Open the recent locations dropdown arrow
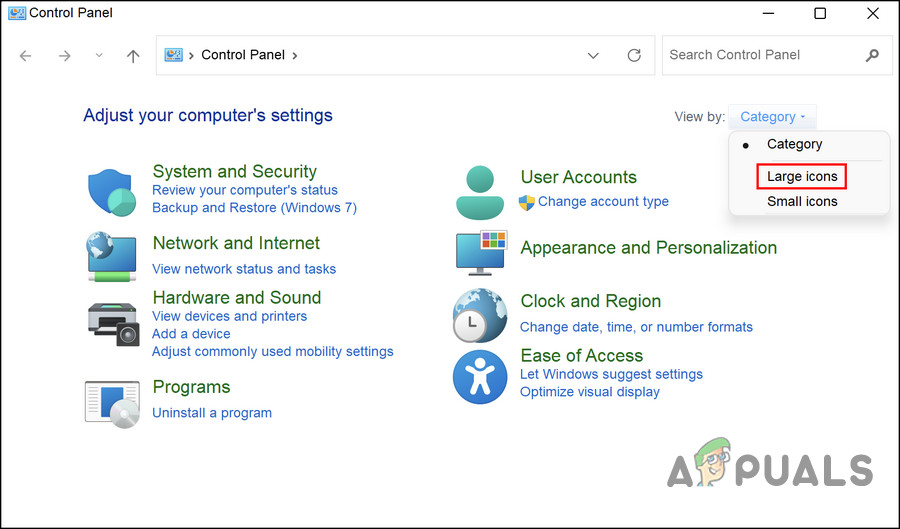The image size is (900, 529). [99, 56]
